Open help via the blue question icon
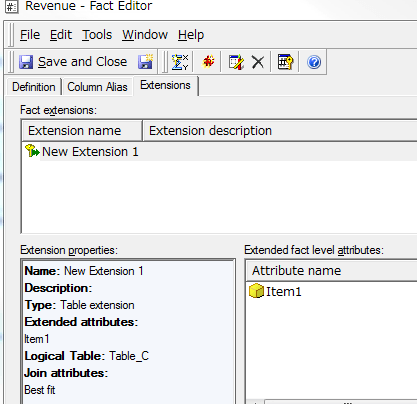Viewport: 417px width, 404px height. (x=314, y=62)
